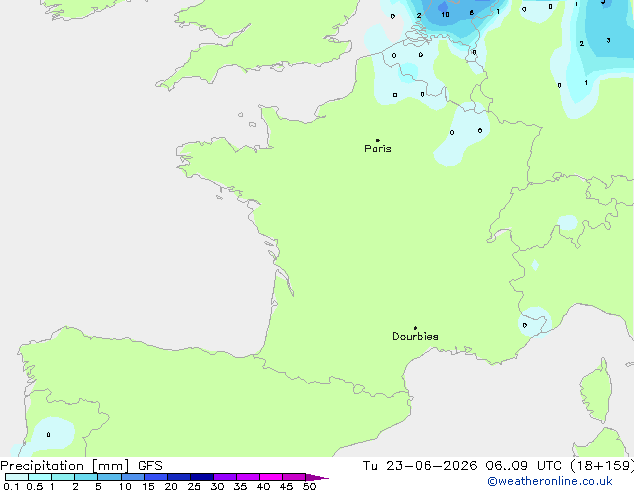Screen dimensions: 634x490
Task: Pick the 25–30 mm dark blue swatch
Action: coord(202,477)
